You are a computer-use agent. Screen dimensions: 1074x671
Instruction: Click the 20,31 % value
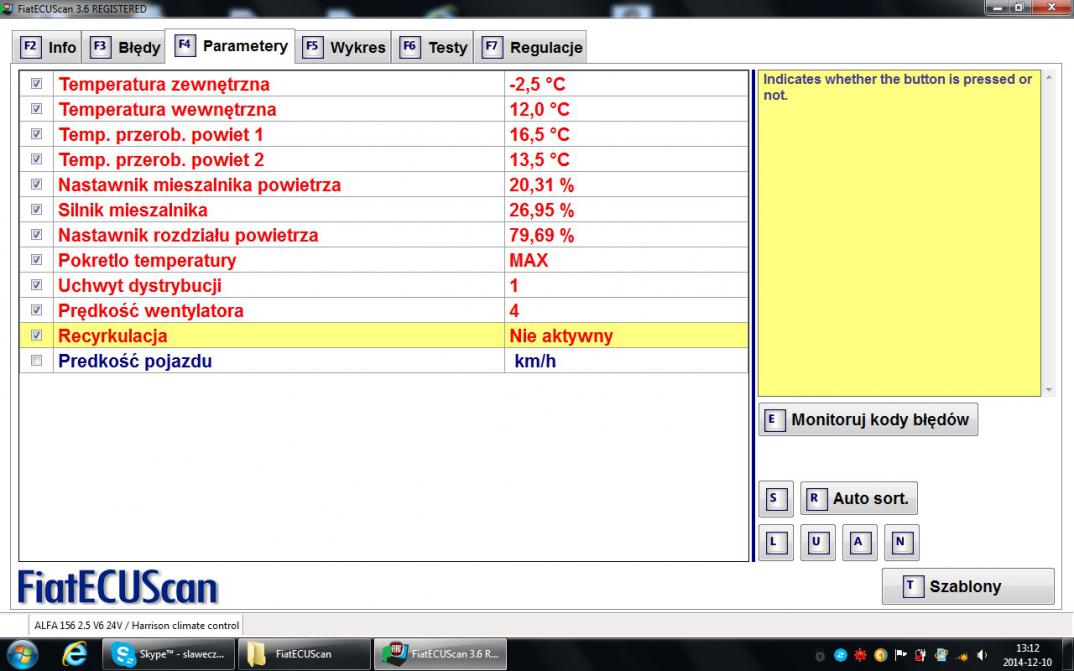[x=541, y=185]
